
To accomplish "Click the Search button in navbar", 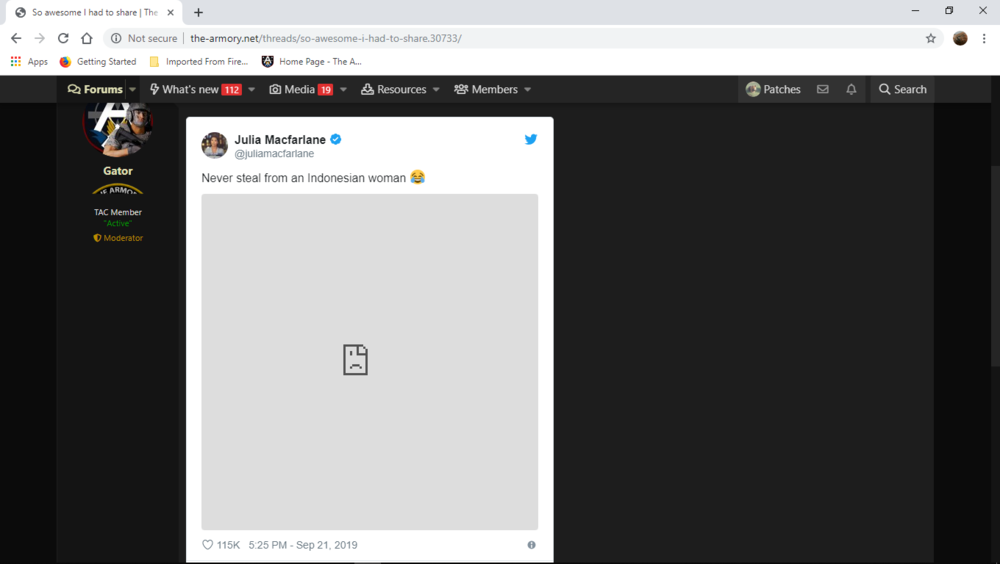I will [x=902, y=89].
